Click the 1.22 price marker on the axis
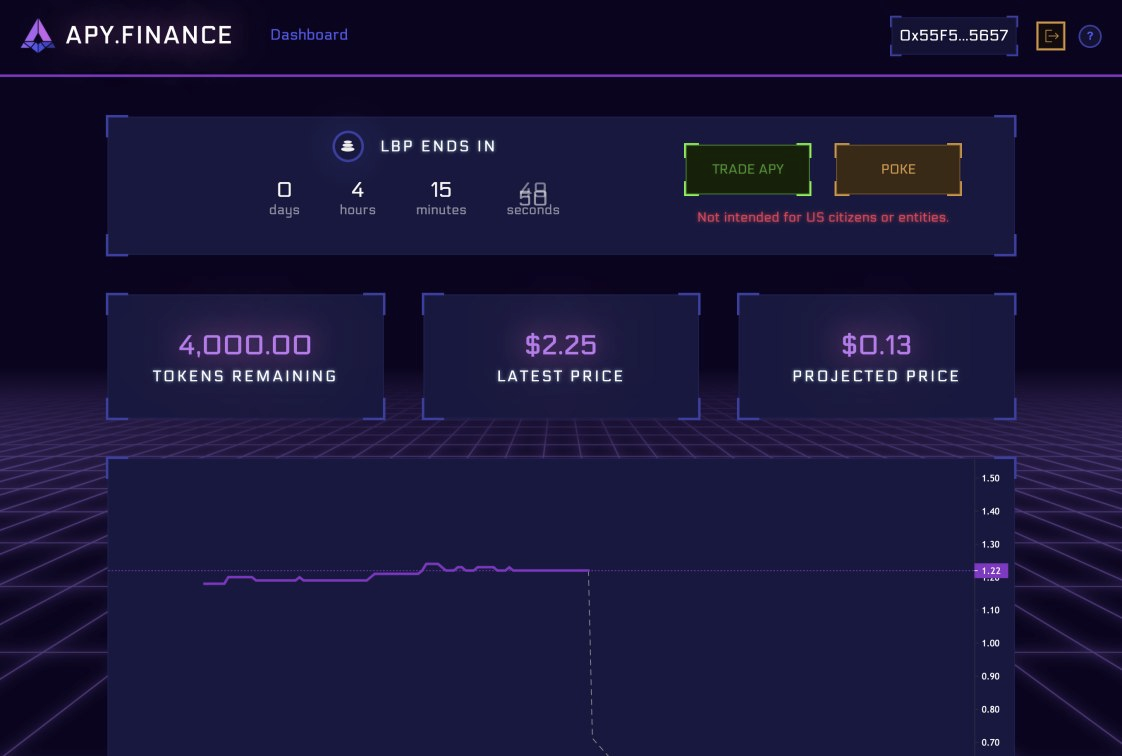The image size is (1122, 756). coord(992,571)
